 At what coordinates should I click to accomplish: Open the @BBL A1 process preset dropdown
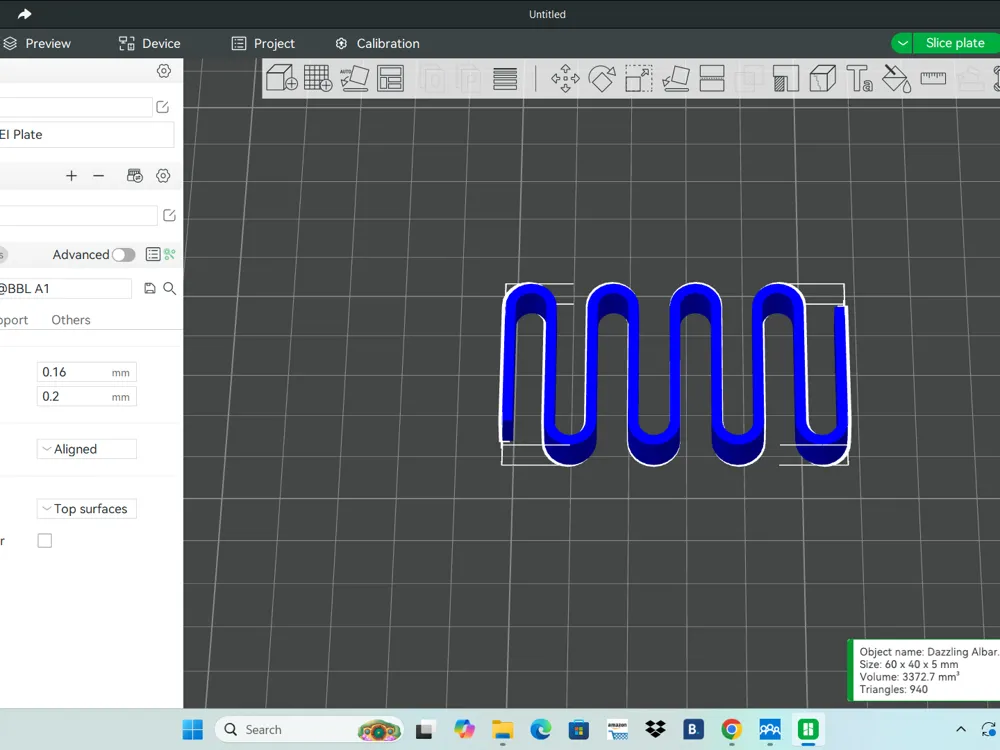click(x=66, y=288)
